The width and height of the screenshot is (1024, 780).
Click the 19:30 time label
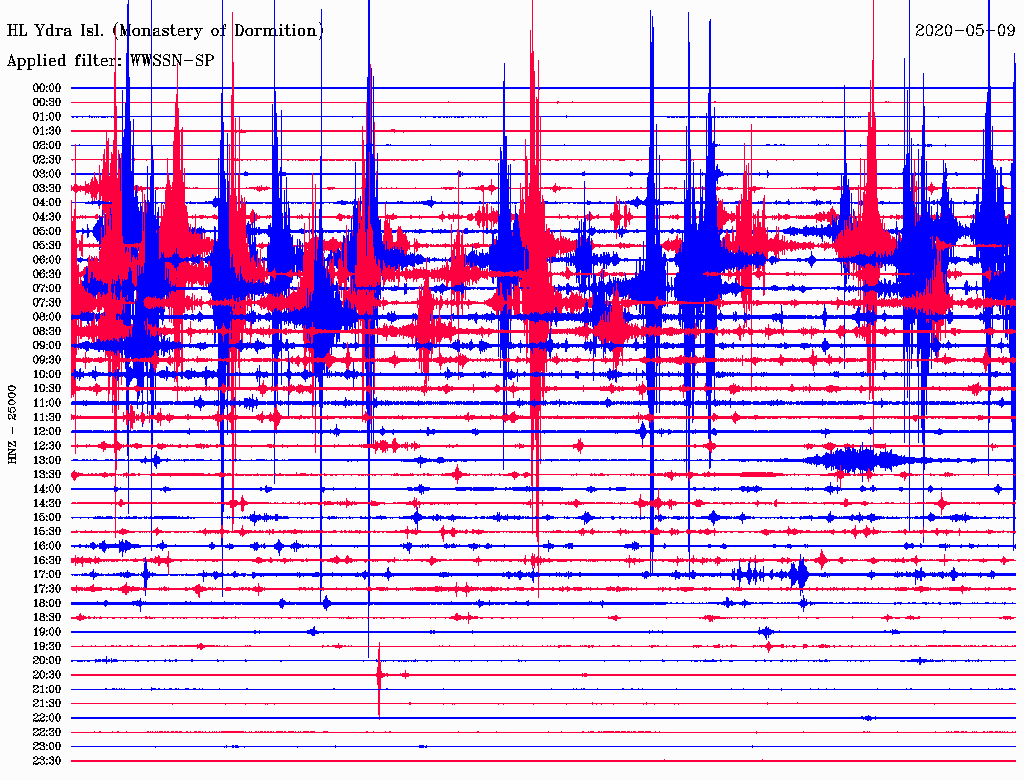[x=47, y=647]
